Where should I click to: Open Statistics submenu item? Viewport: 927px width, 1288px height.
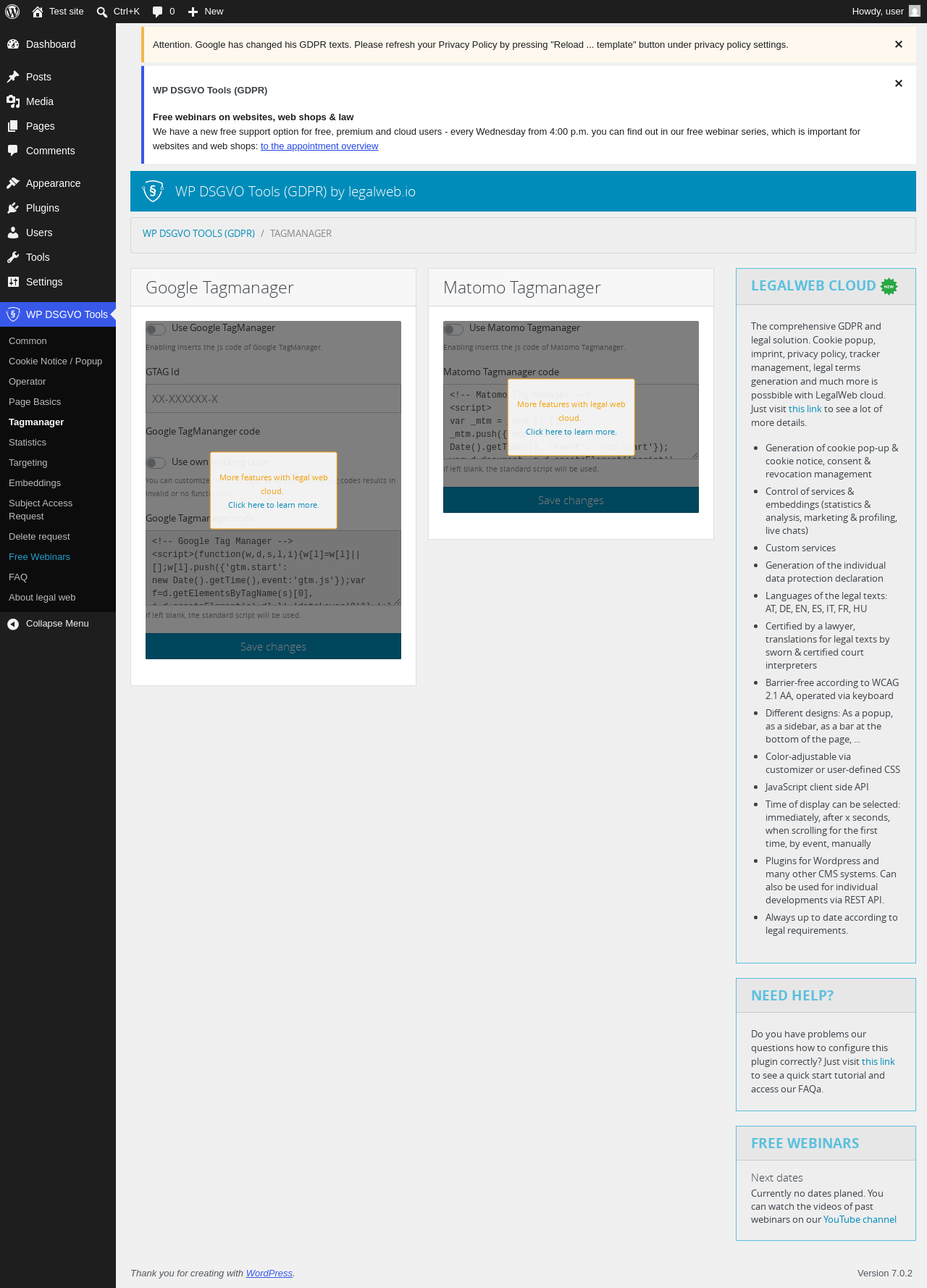pos(58,443)
